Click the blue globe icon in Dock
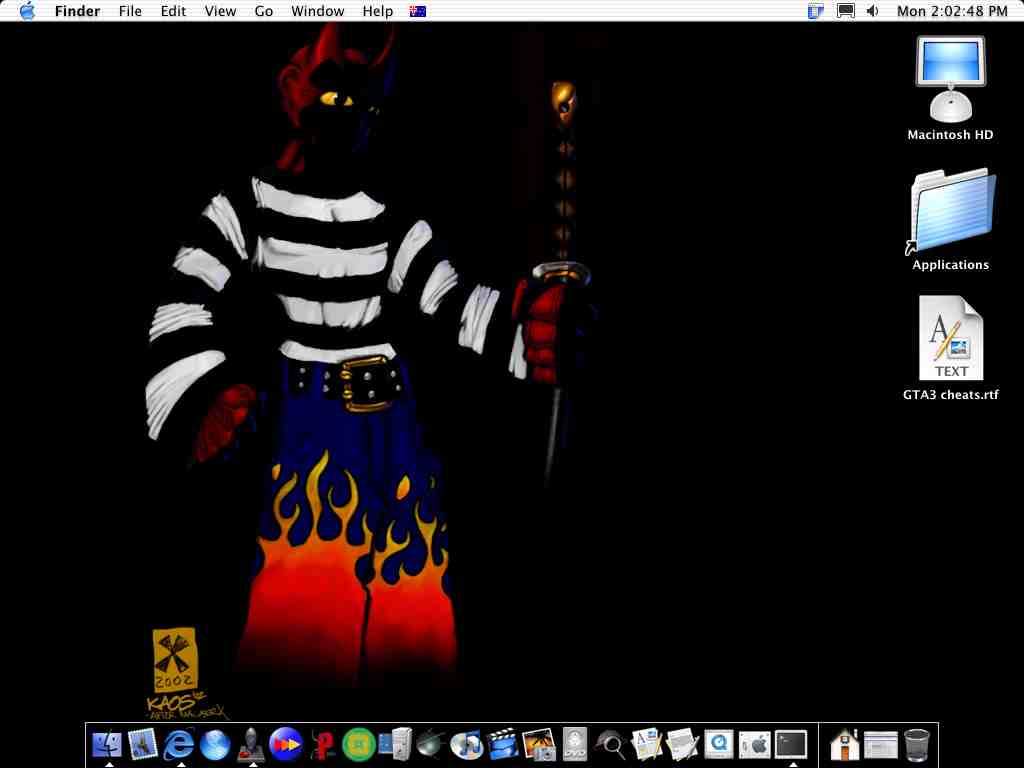1024x768 pixels. (215, 744)
